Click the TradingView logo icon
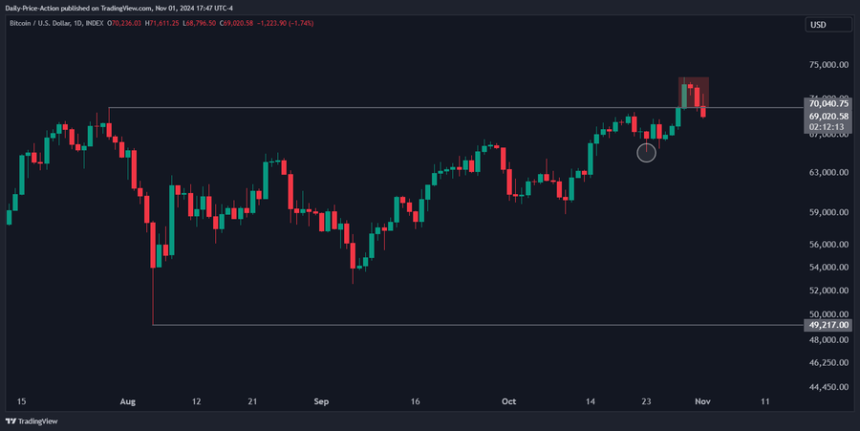860x431 pixels. (x=11, y=421)
